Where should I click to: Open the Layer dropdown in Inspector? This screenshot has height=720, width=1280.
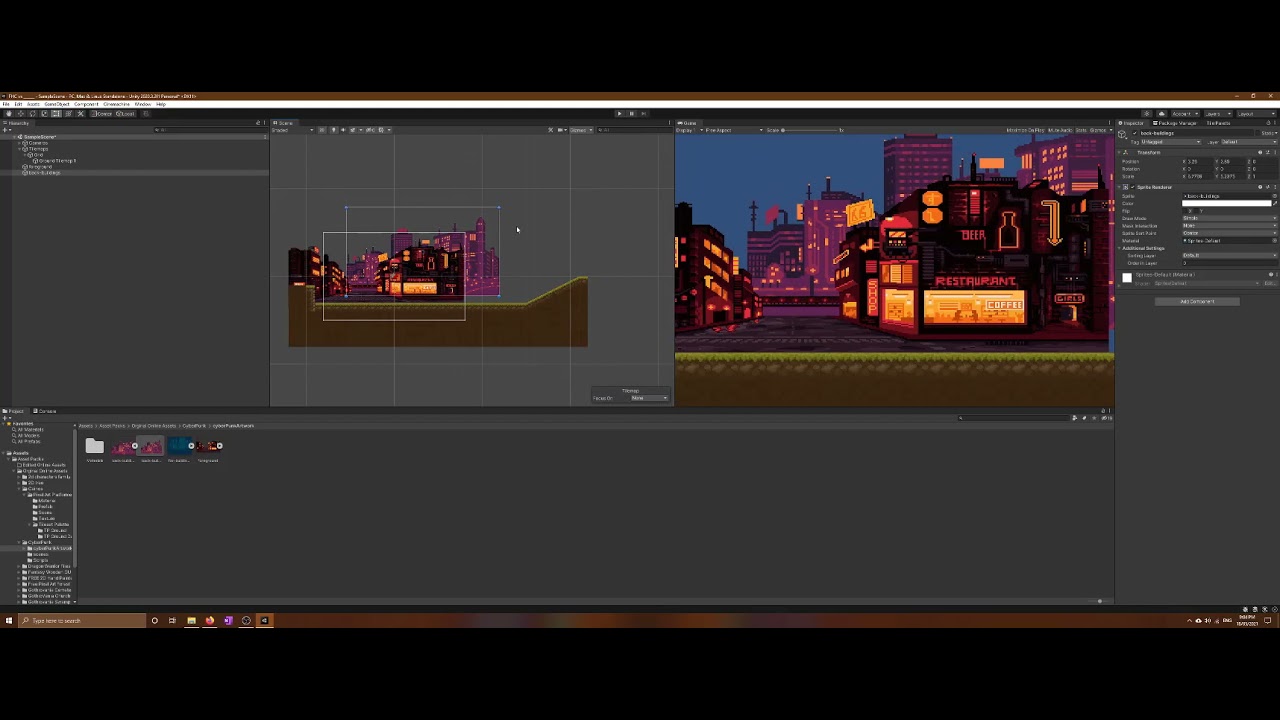tap(1249, 142)
